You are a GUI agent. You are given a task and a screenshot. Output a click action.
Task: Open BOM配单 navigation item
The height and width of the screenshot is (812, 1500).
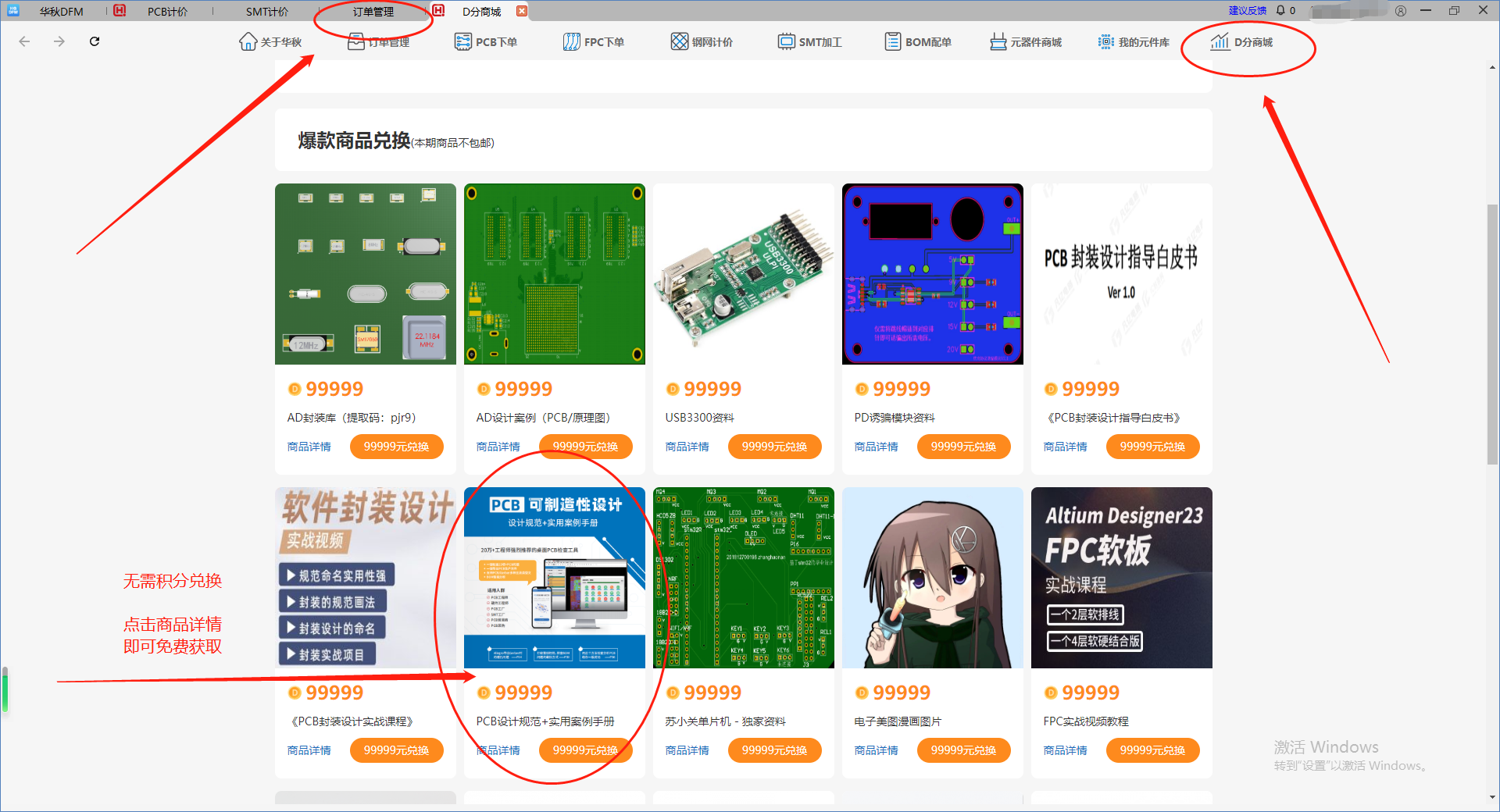tap(918, 41)
